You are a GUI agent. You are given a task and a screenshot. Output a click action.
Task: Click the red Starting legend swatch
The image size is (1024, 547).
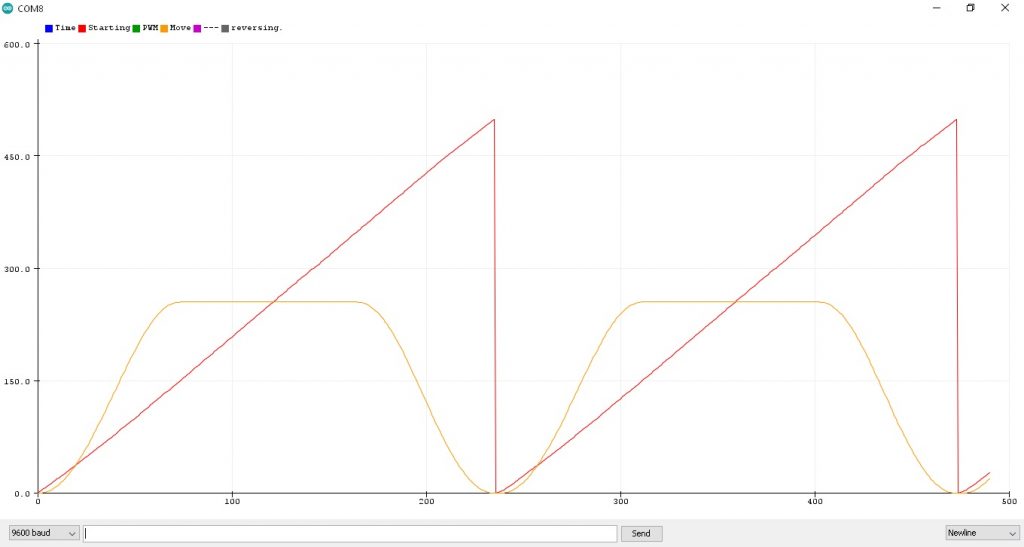click(x=82, y=28)
